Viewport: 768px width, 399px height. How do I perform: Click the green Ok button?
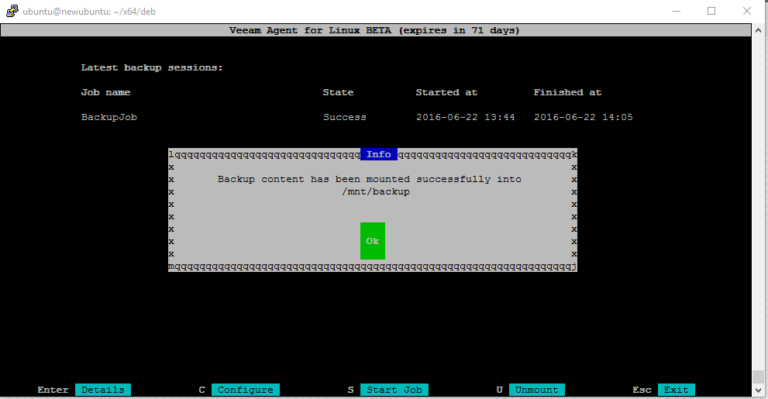coord(372,241)
